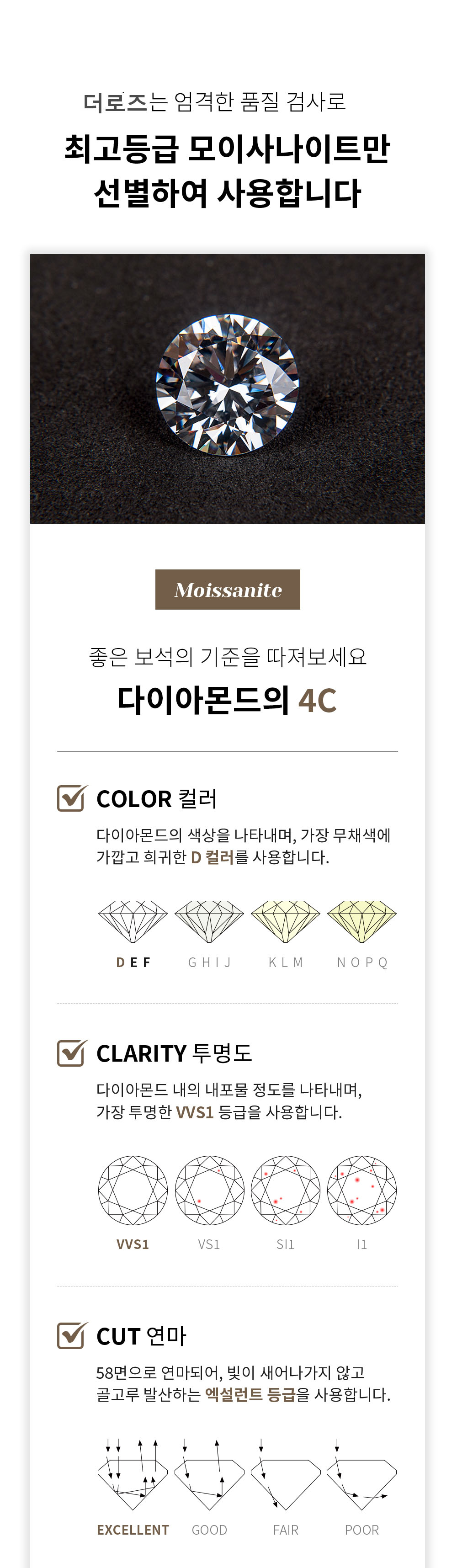Select the N O P Q yellow diamond
Viewport: 457px width, 1568px height.
362,921
